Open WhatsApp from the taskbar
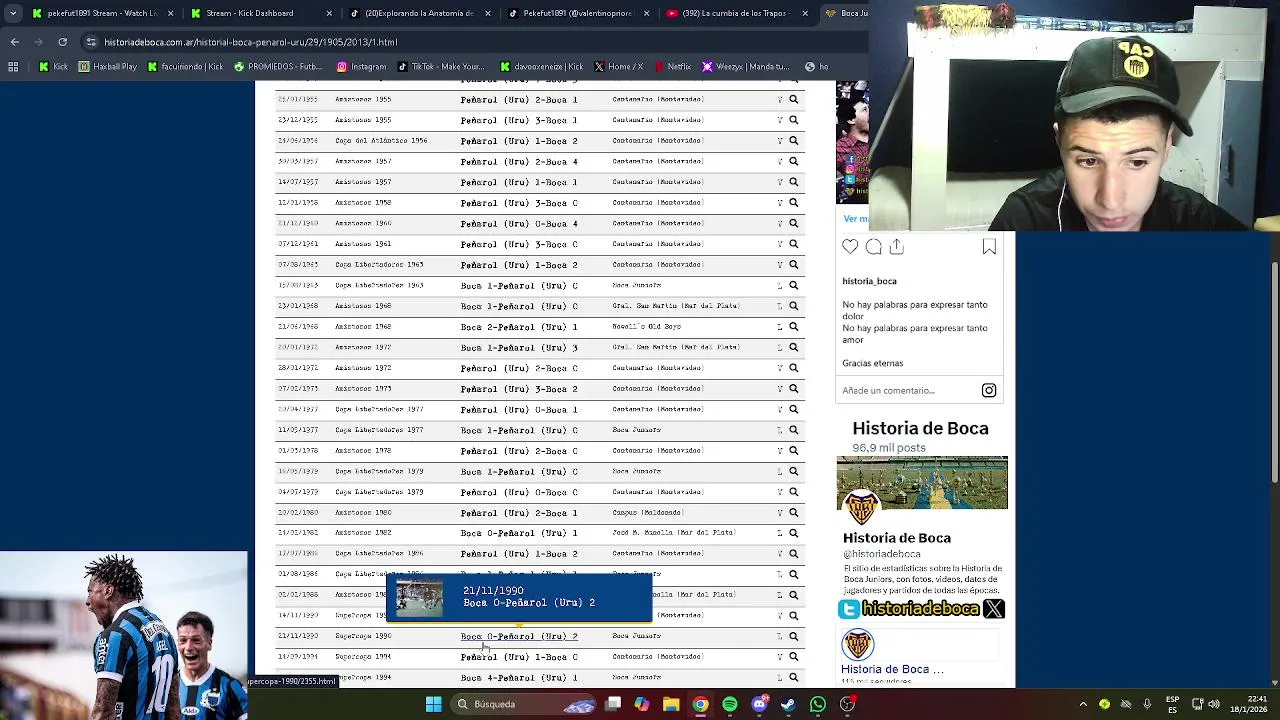1280x720 pixels. coord(818,704)
